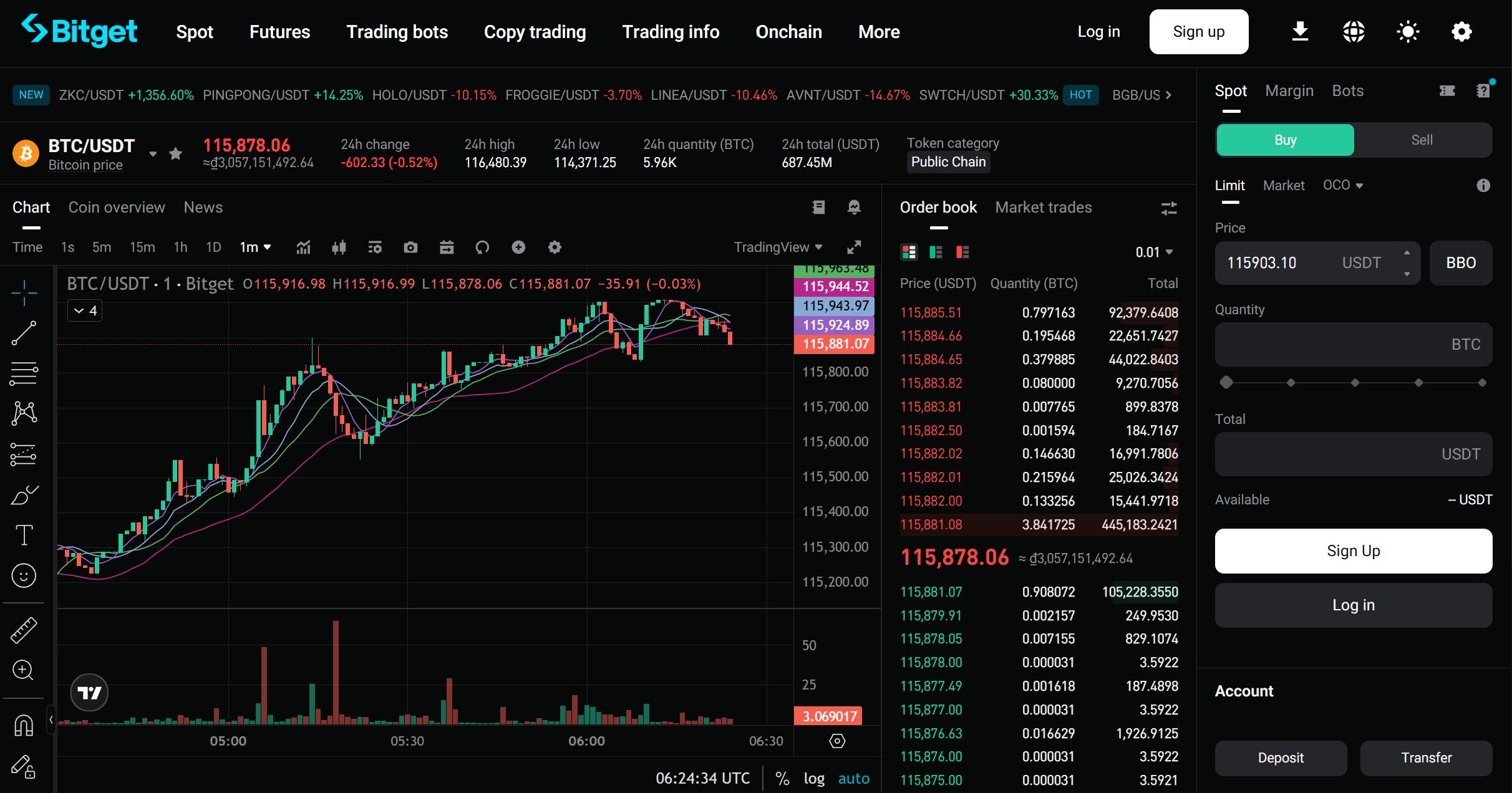Select the Market order tab

[1284, 185]
